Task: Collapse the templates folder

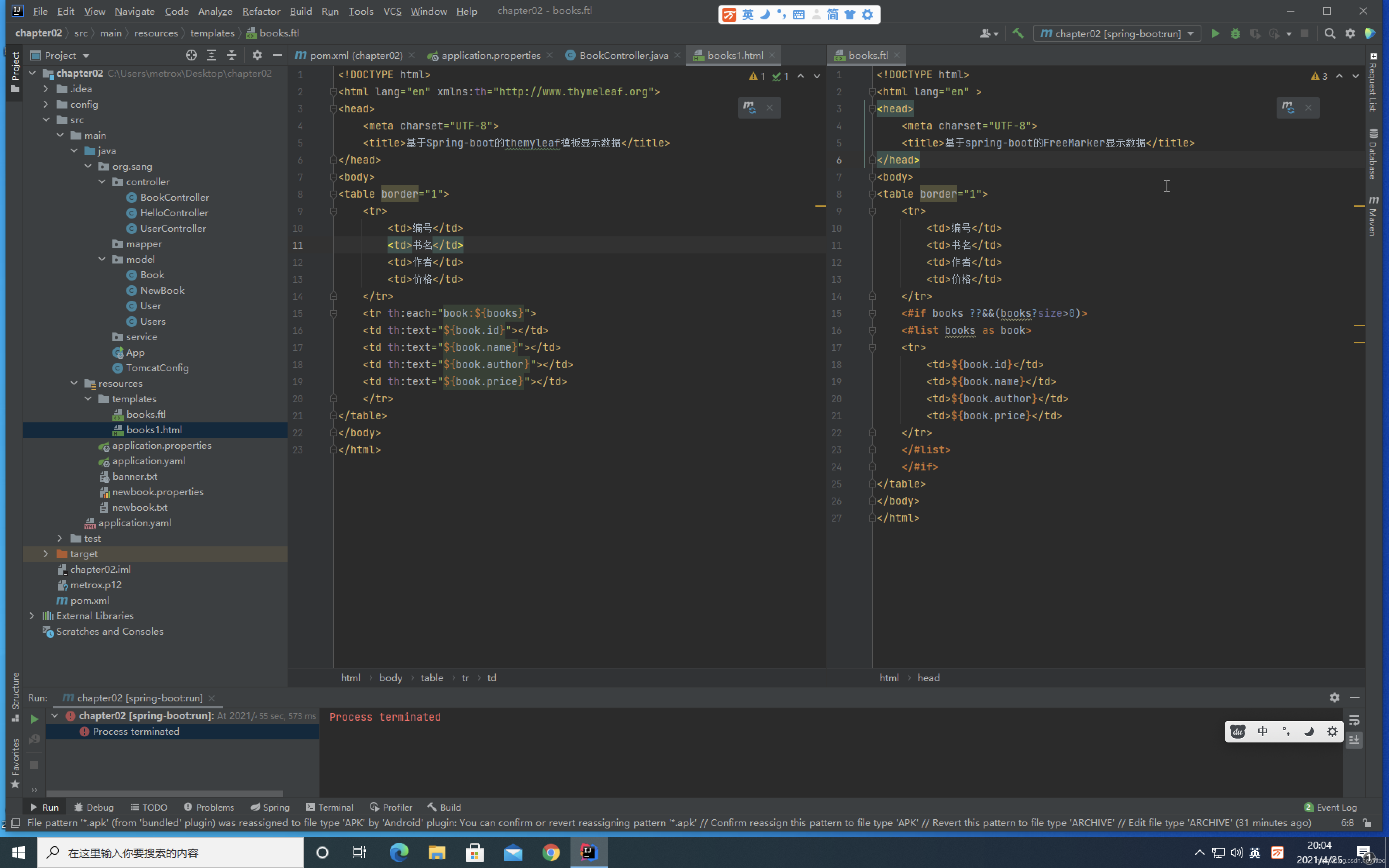Action: [88, 398]
